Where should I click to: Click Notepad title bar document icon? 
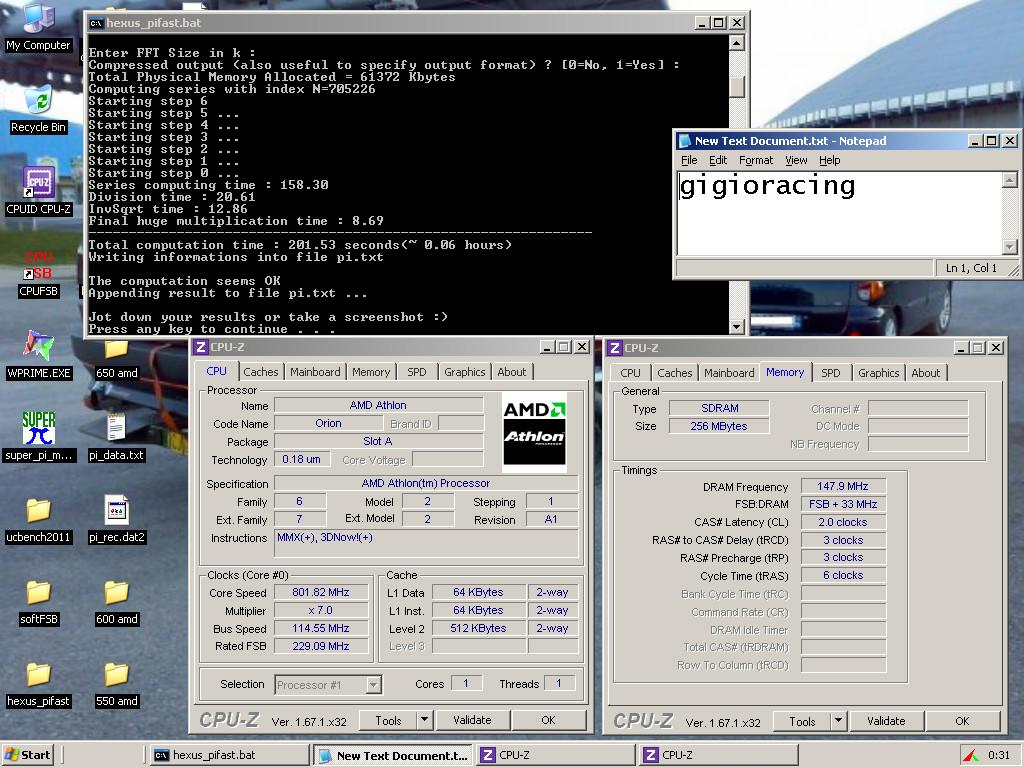[x=684, y=141]
